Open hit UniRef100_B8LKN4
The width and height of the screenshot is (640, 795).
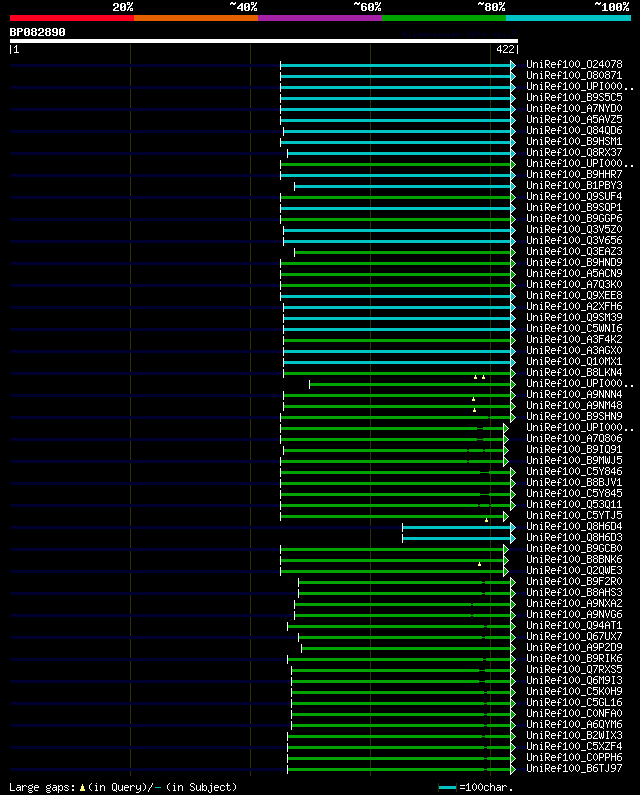point(574,372)
